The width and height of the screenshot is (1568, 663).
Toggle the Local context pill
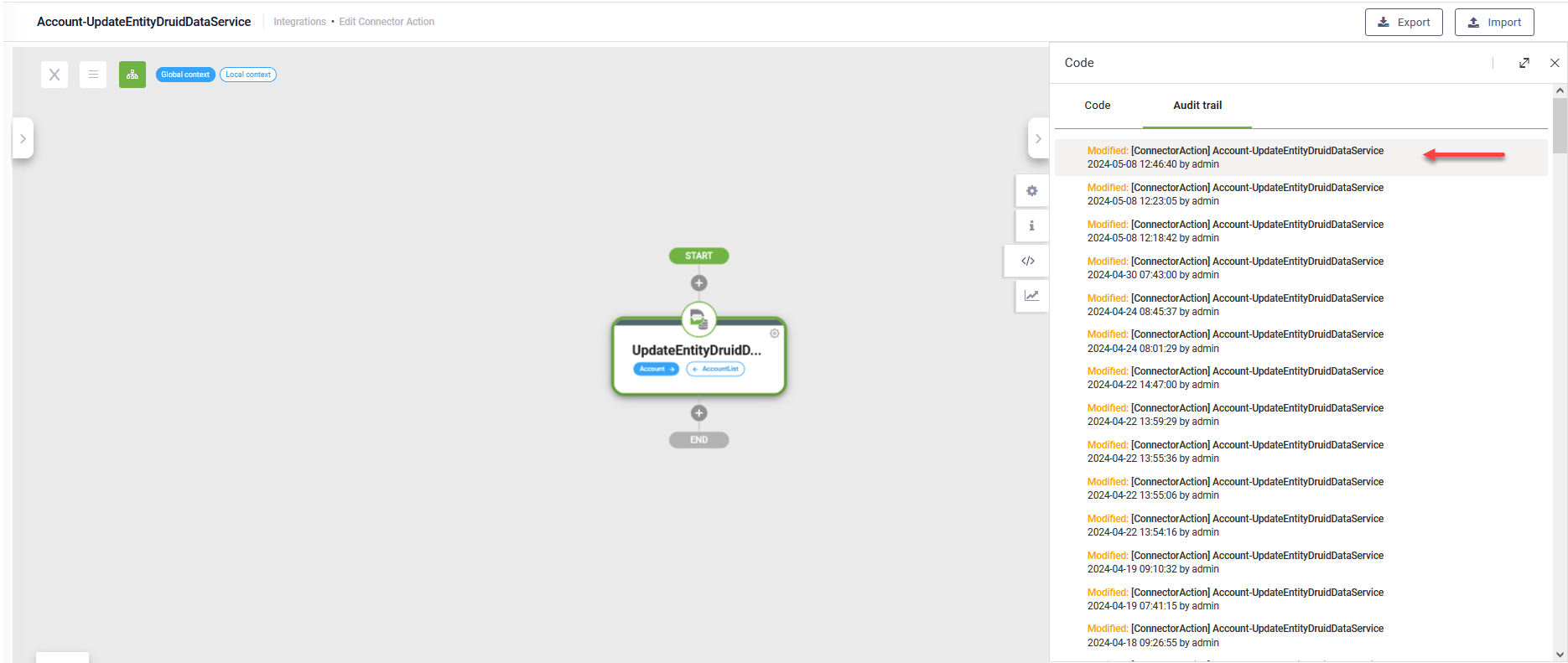(248, 75)
